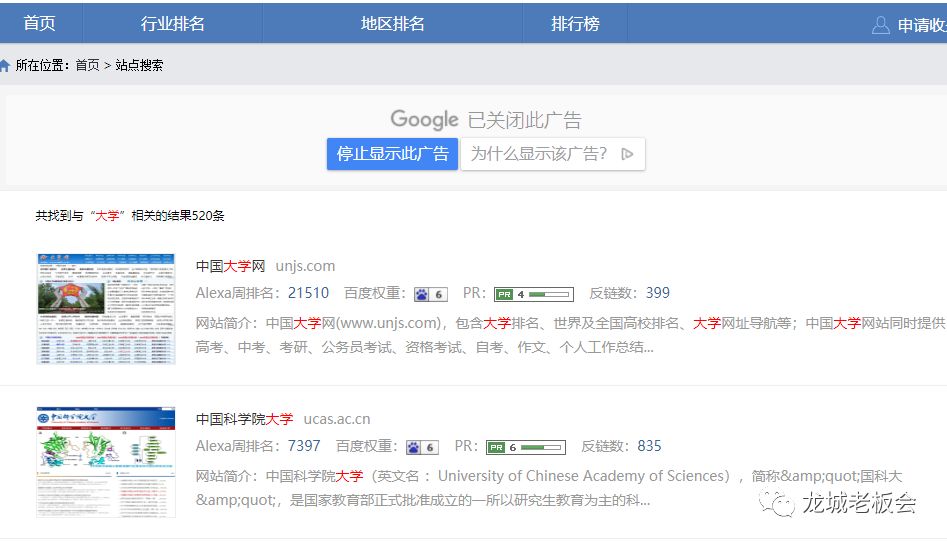
Task: Click the 中国大学网 site thumbnail
Action: tap(106, 309)
